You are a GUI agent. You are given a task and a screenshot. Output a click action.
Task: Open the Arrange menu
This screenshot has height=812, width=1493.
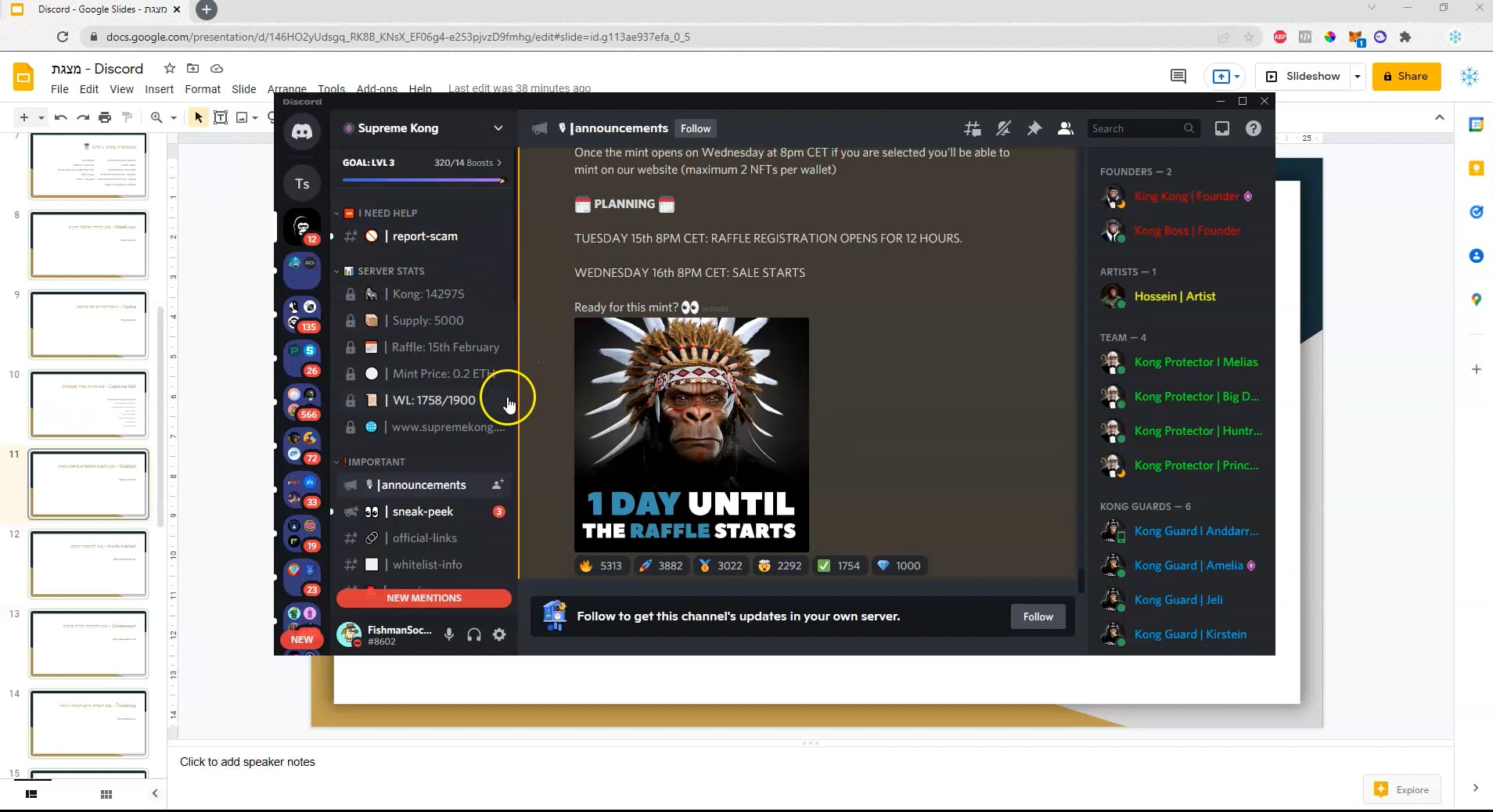[x=286, y=88]
